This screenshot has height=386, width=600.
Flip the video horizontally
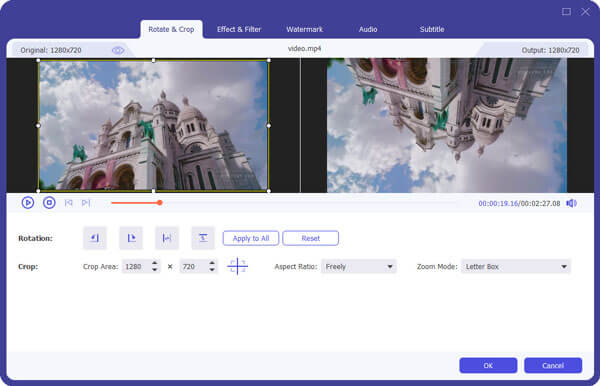coord(167,238)
